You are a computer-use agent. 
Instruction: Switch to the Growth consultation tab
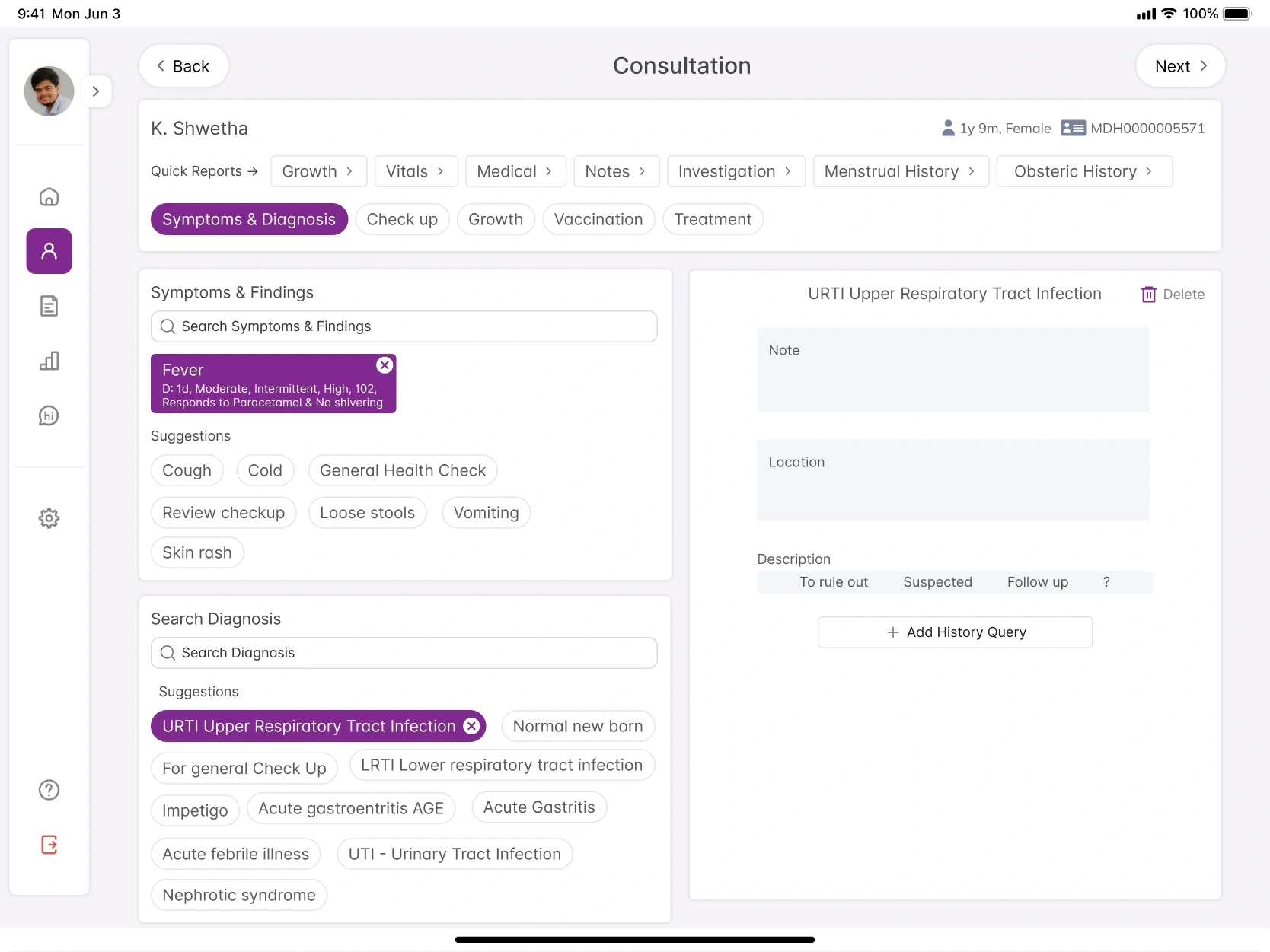tap(496, 219)
